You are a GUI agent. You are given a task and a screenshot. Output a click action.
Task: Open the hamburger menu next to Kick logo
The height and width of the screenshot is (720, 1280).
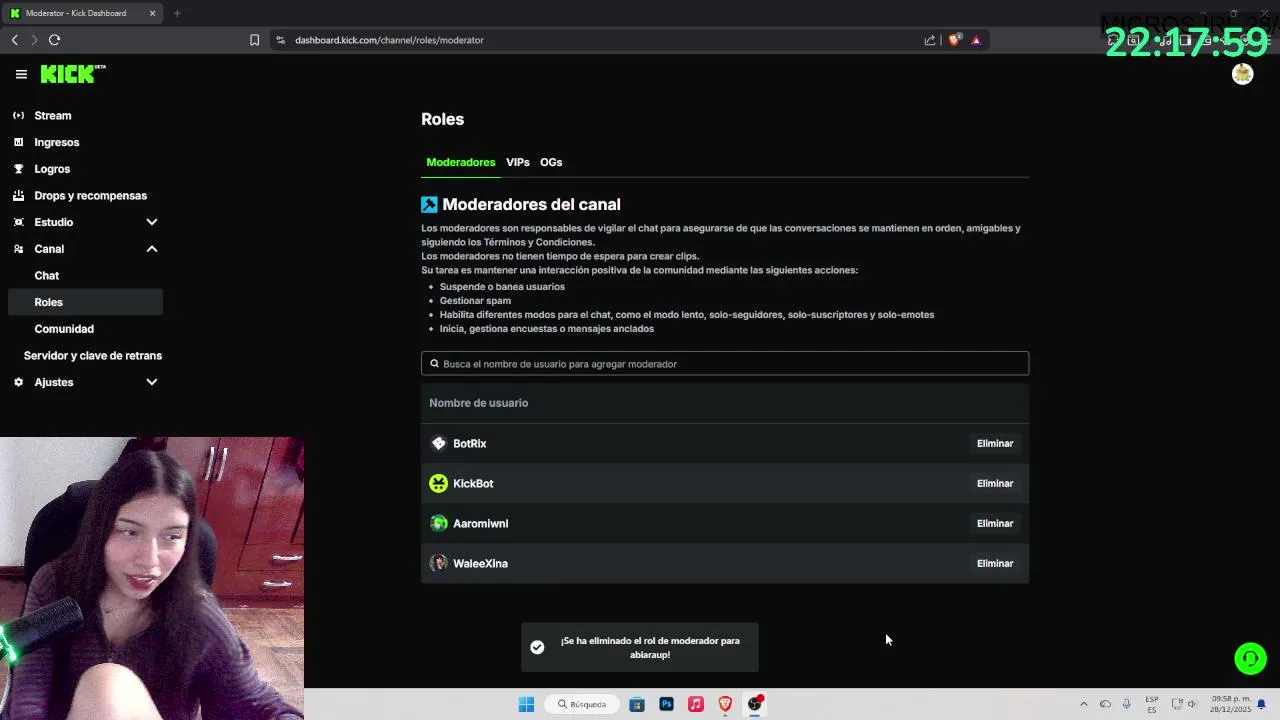[21, 74]
